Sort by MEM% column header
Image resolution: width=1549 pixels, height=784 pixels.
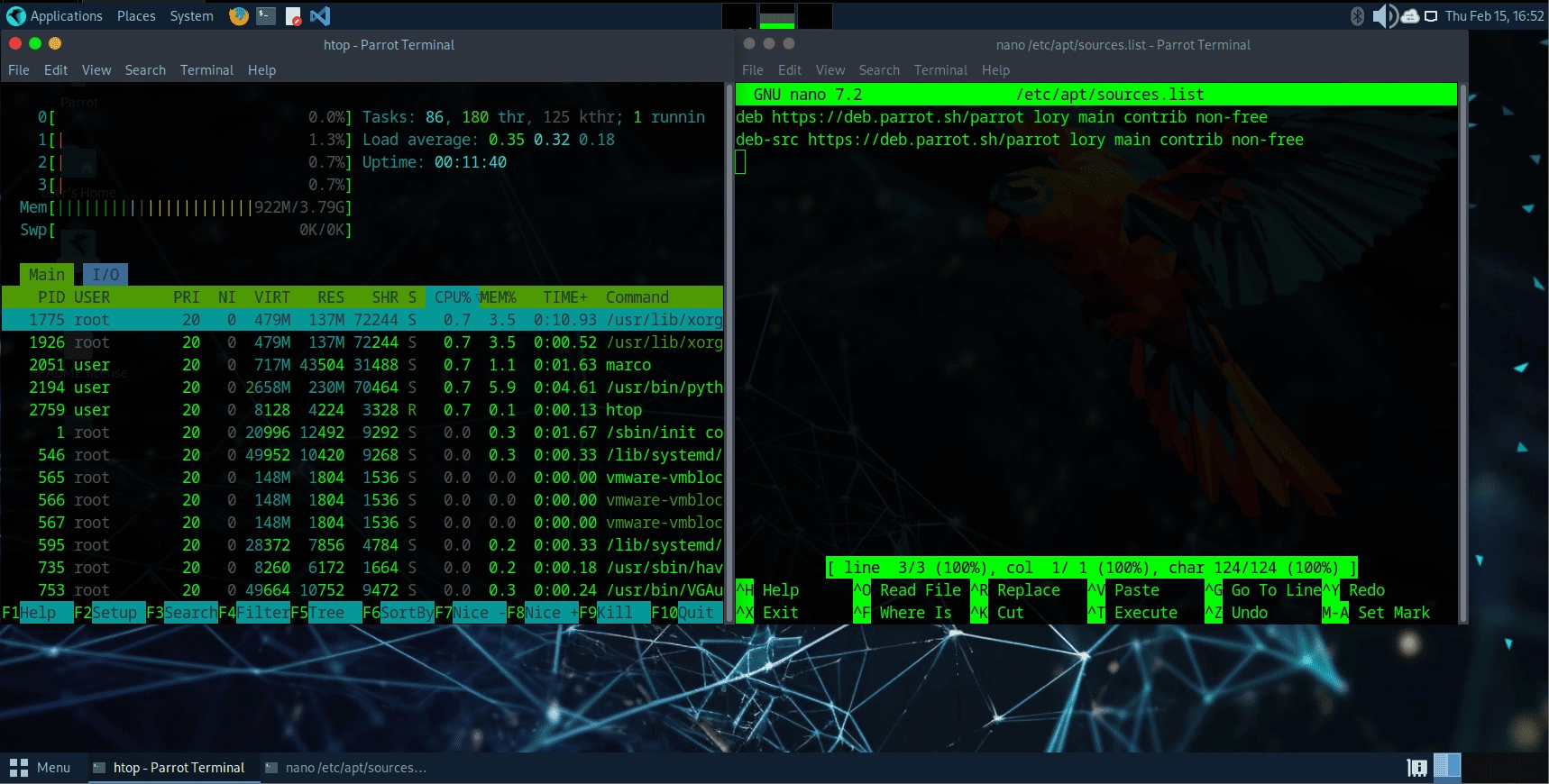(498, 297)
